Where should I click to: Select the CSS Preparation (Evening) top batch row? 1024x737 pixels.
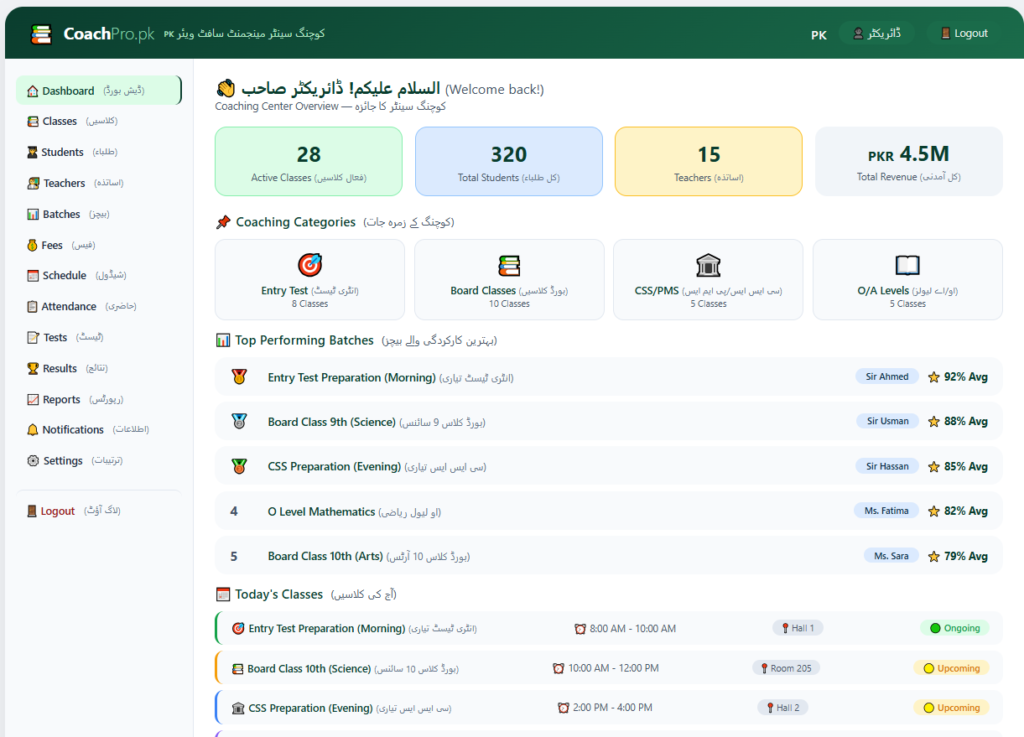(609, 467)
